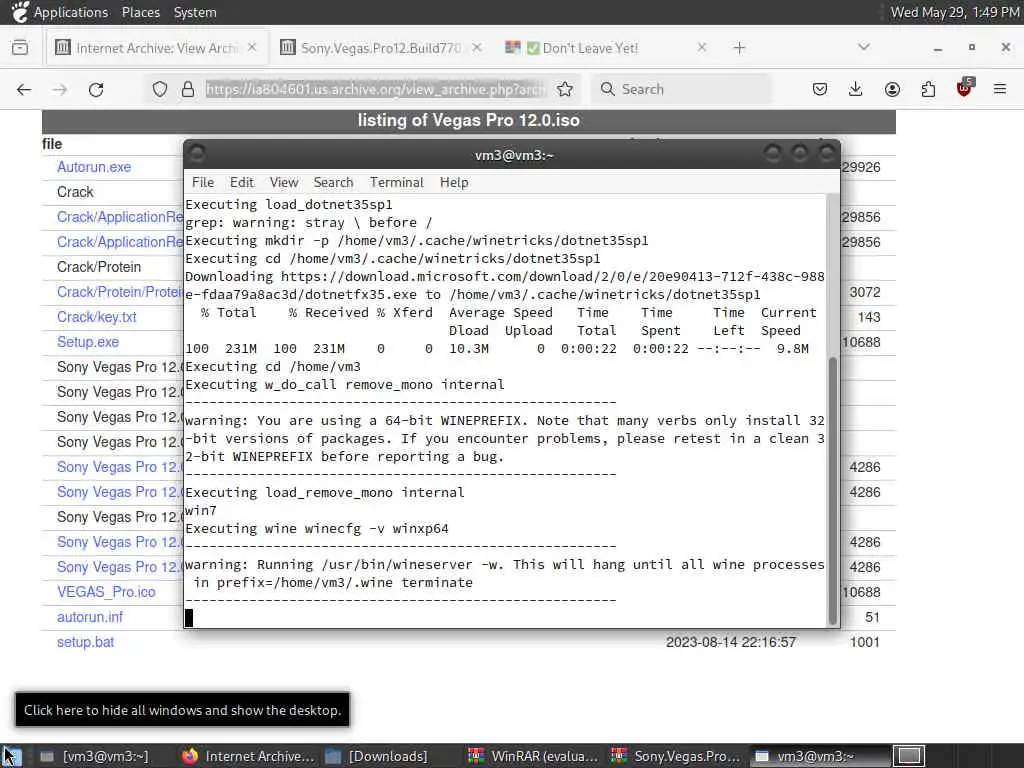
Task: Open the Setup.exe link
Action: [88, 342]
